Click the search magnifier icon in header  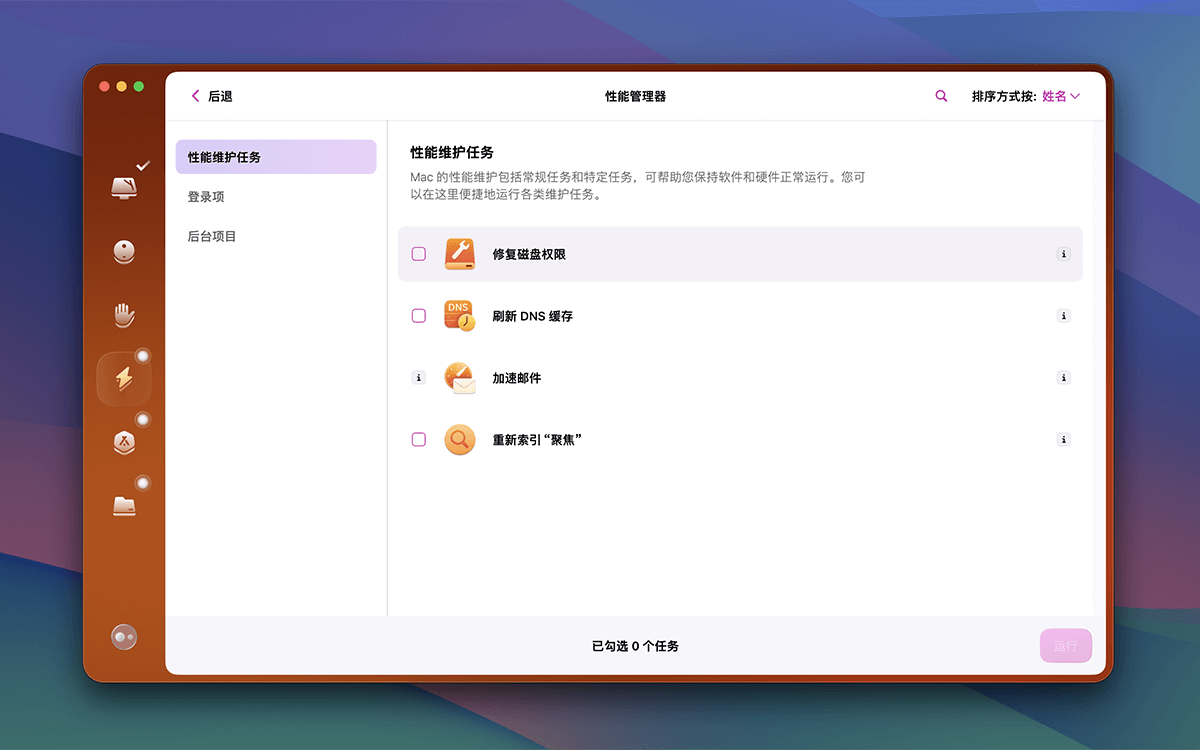click(941, 96)
